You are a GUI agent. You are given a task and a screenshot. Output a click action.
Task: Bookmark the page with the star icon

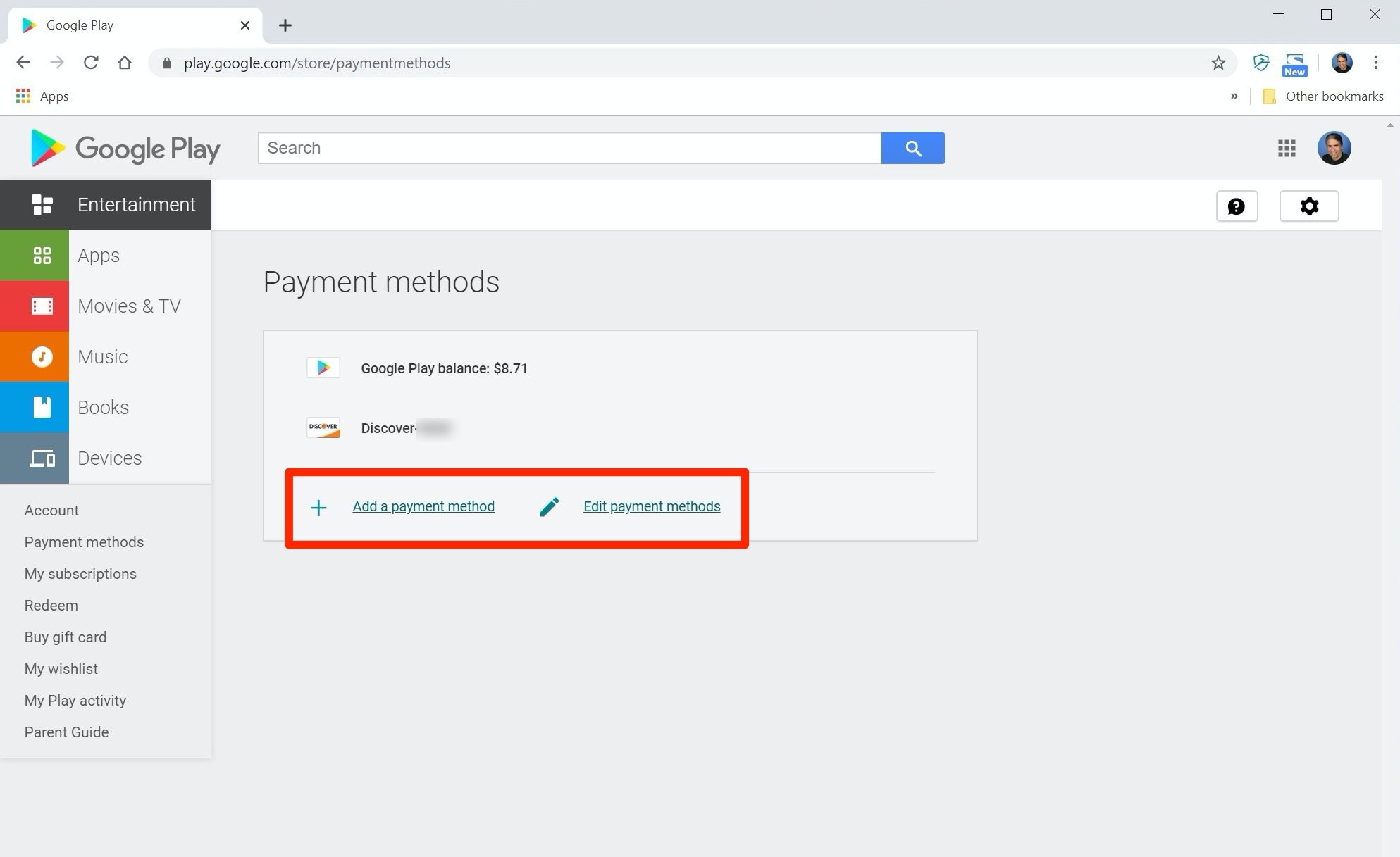coord(1218,63)
